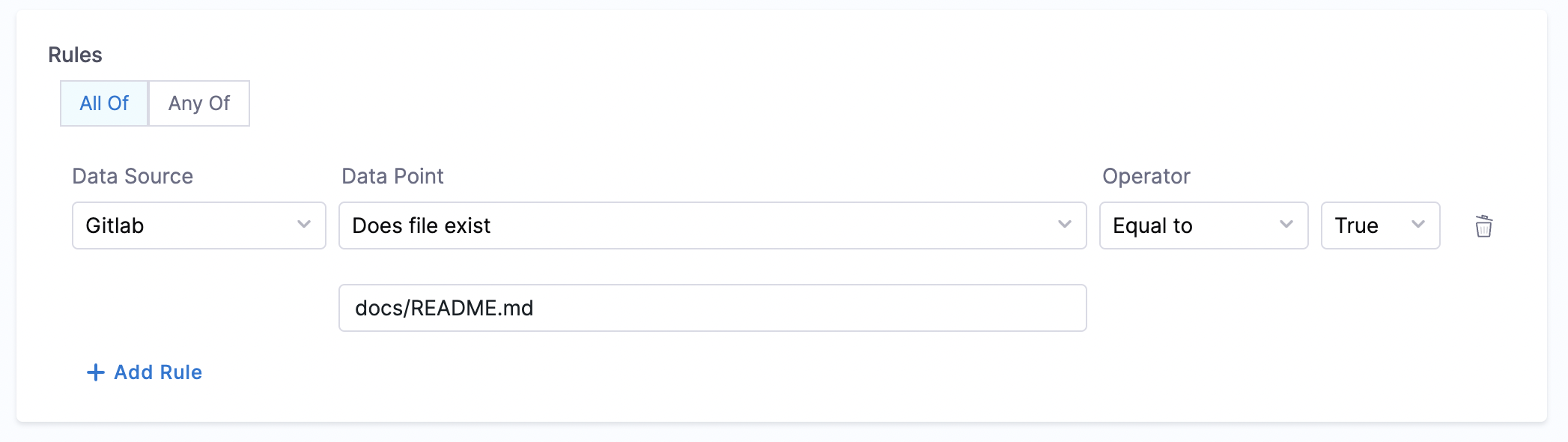Click the plus icon beside Add Rule
Viewport: 1568px width, 442px height.
[95, 372]
